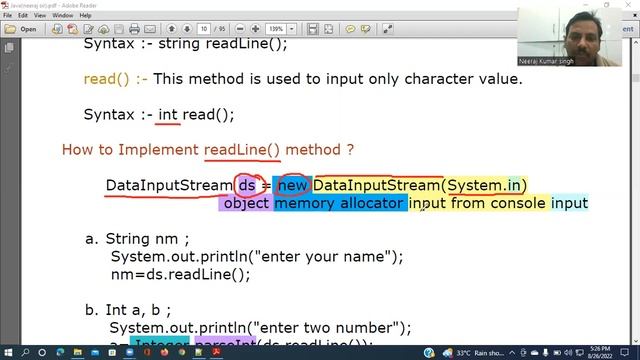Click the email envelope icon

click(x=150, y=29)
